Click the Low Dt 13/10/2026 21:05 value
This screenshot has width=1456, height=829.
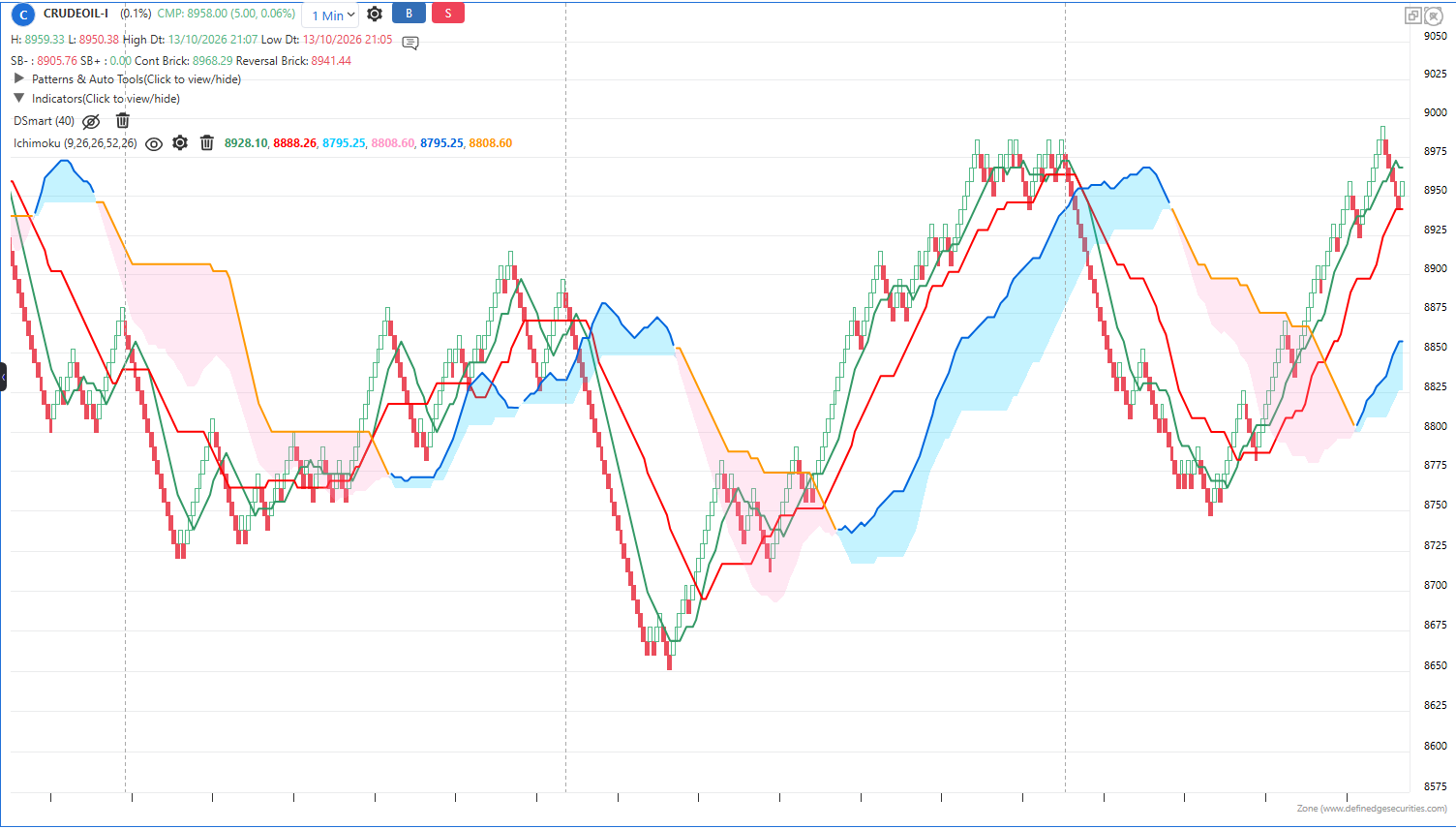pyautogui.click(x=348, y=40)
